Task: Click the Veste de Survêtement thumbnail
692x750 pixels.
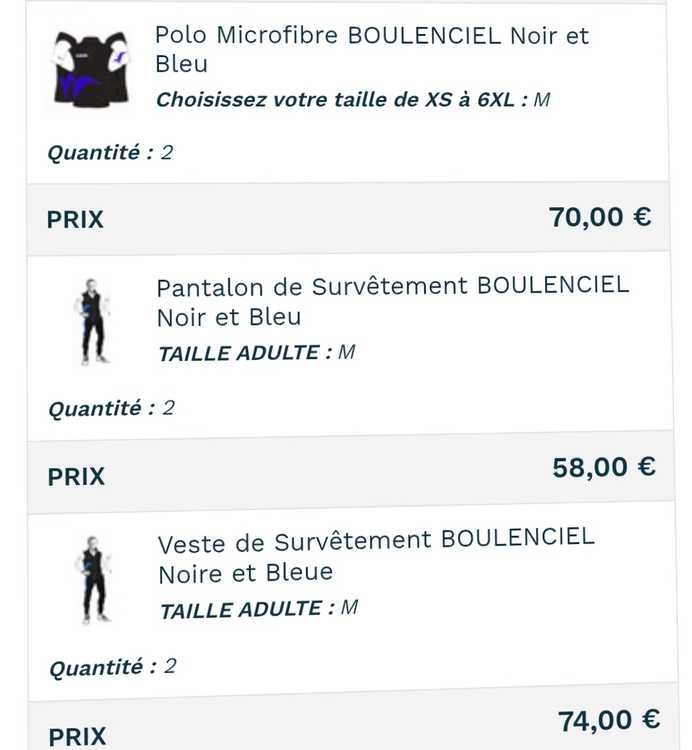Action: click(94, 579)
